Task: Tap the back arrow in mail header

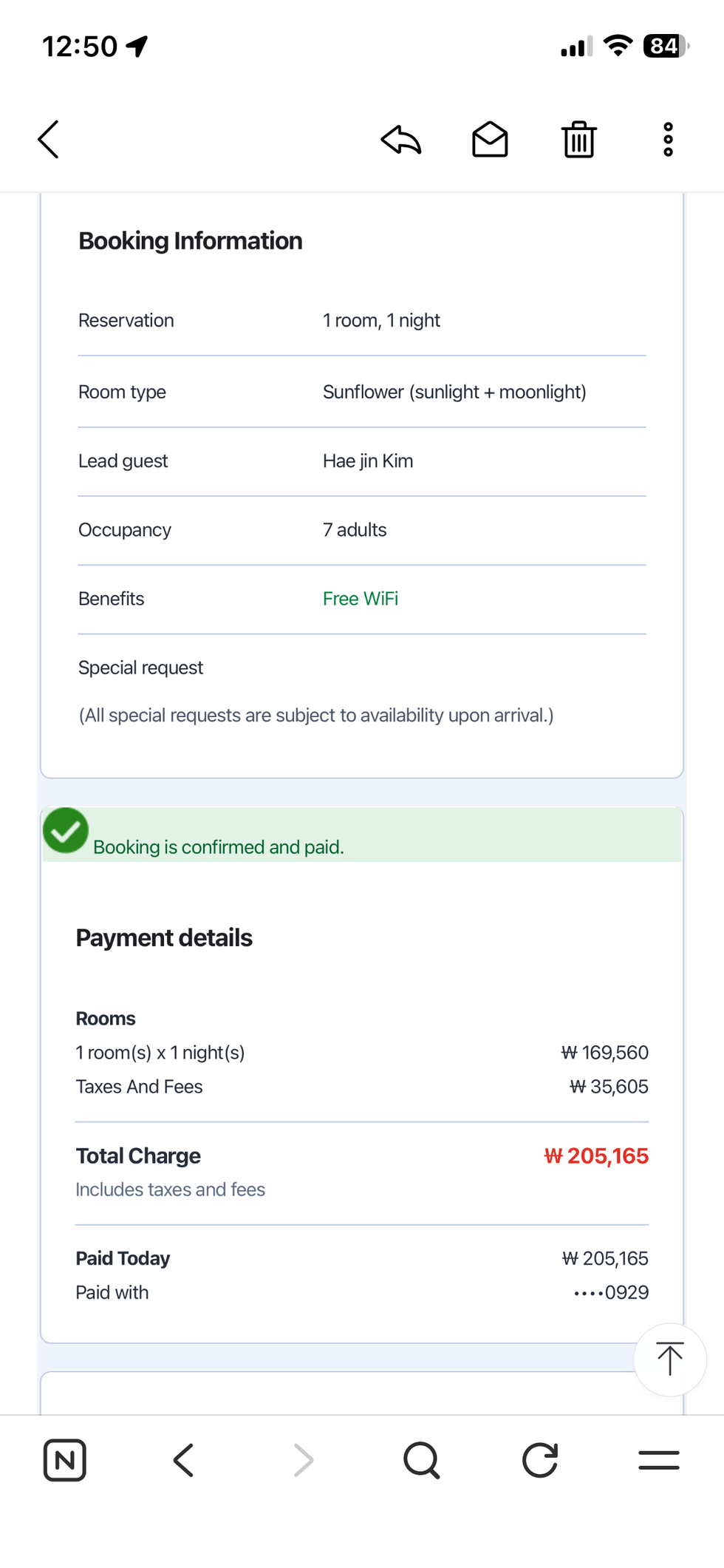Action: tap(49, 139)
